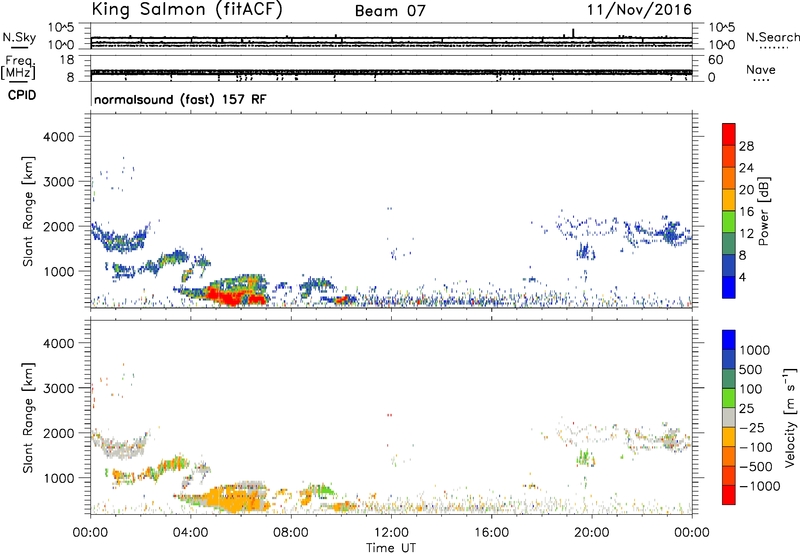Screen dimensions: 800x554
Task: Click the Velocity [m s-1] colorbar label
Action: point(790,417)
